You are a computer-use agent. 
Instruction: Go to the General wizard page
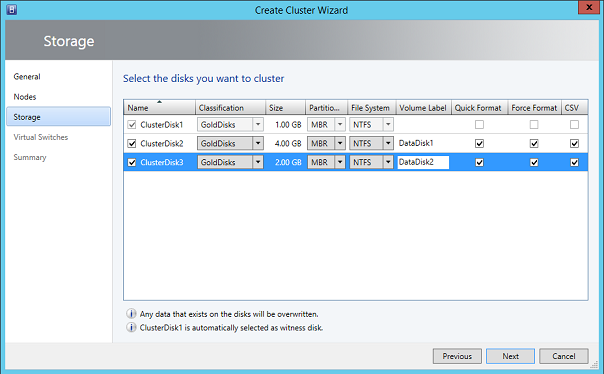[x=27, y=77]
